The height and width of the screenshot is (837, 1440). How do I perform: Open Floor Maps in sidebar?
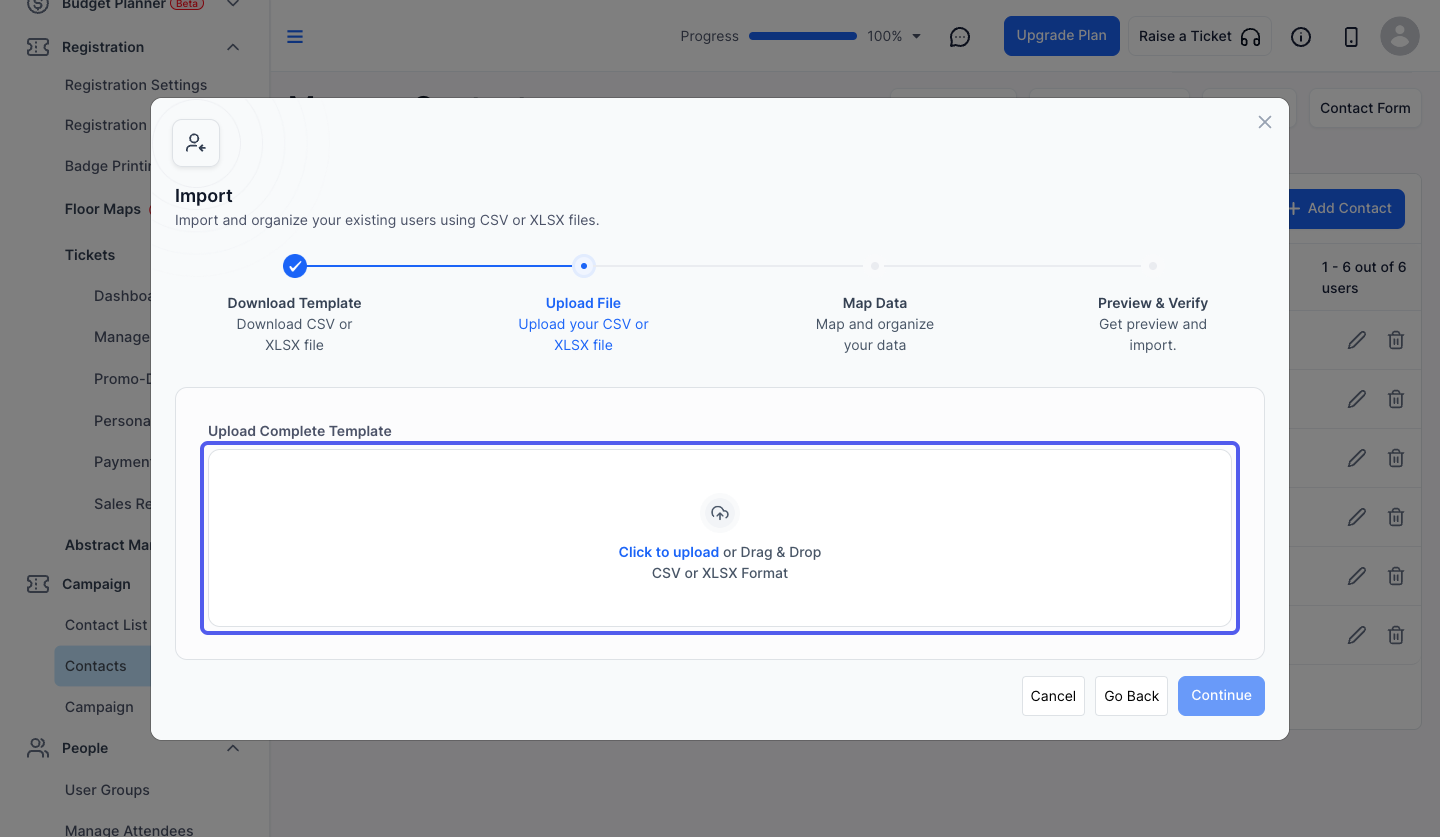tap(103, 209)
